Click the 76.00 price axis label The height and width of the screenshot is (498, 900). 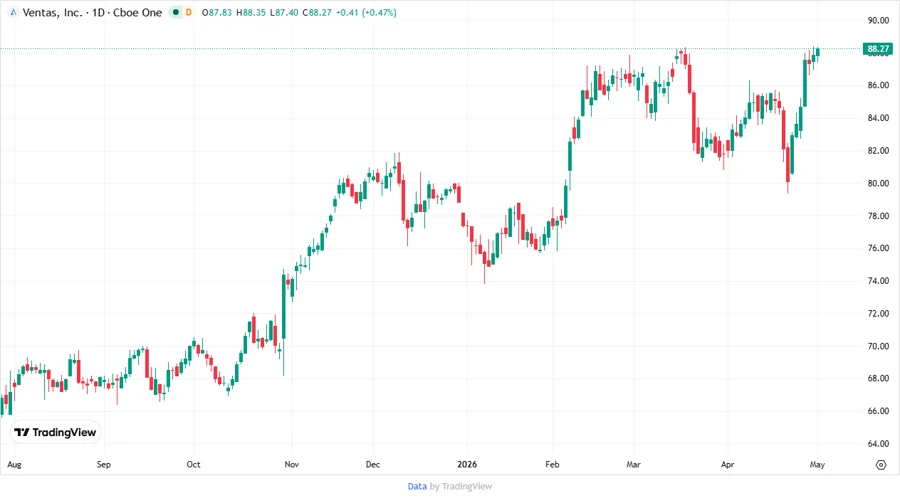pos(878,248)
